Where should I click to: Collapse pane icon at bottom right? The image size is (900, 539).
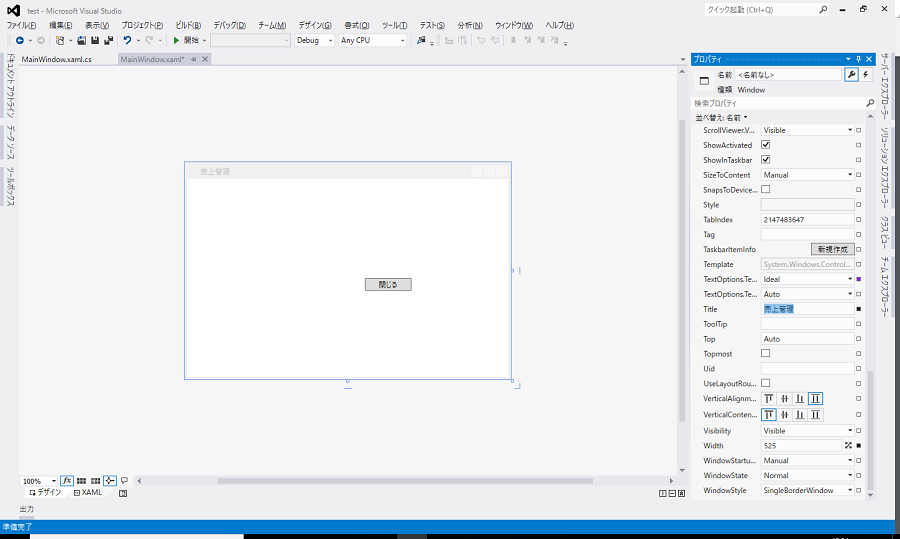(x=681, y=493)
